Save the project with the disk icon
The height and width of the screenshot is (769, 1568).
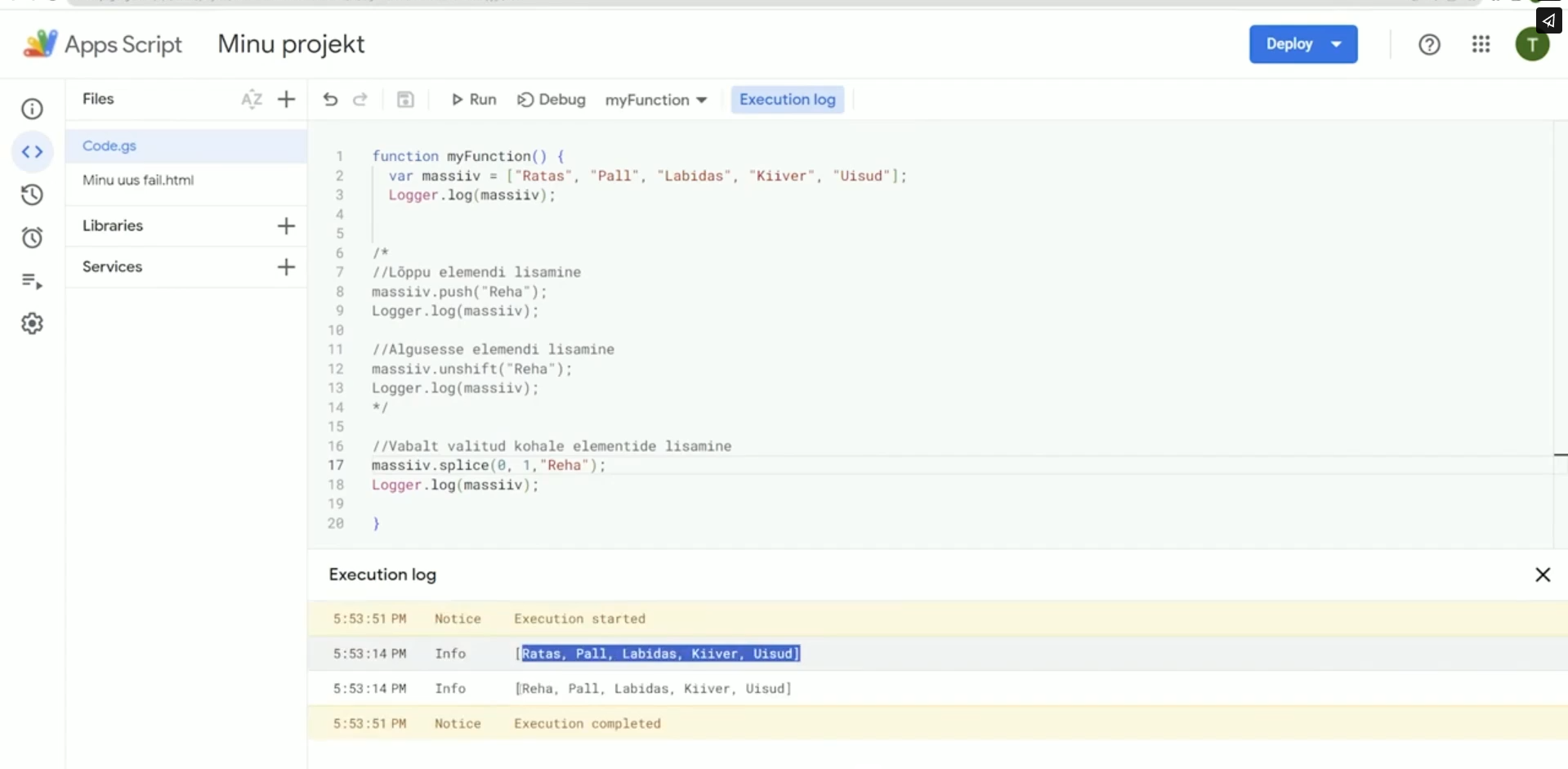pos(405,100)
